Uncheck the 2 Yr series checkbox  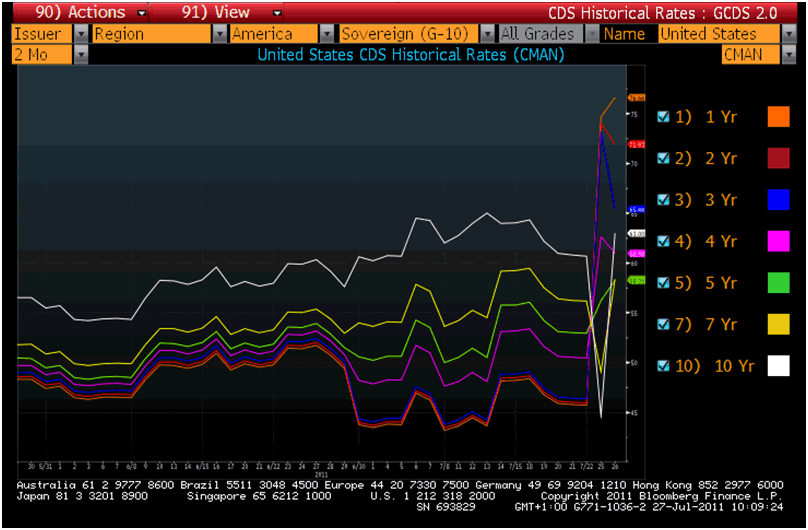pos(664,158)
